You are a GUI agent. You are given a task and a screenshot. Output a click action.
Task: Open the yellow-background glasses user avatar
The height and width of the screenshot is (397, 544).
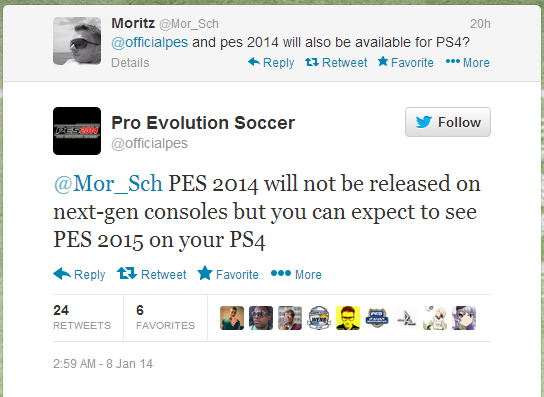click(348, 318)
